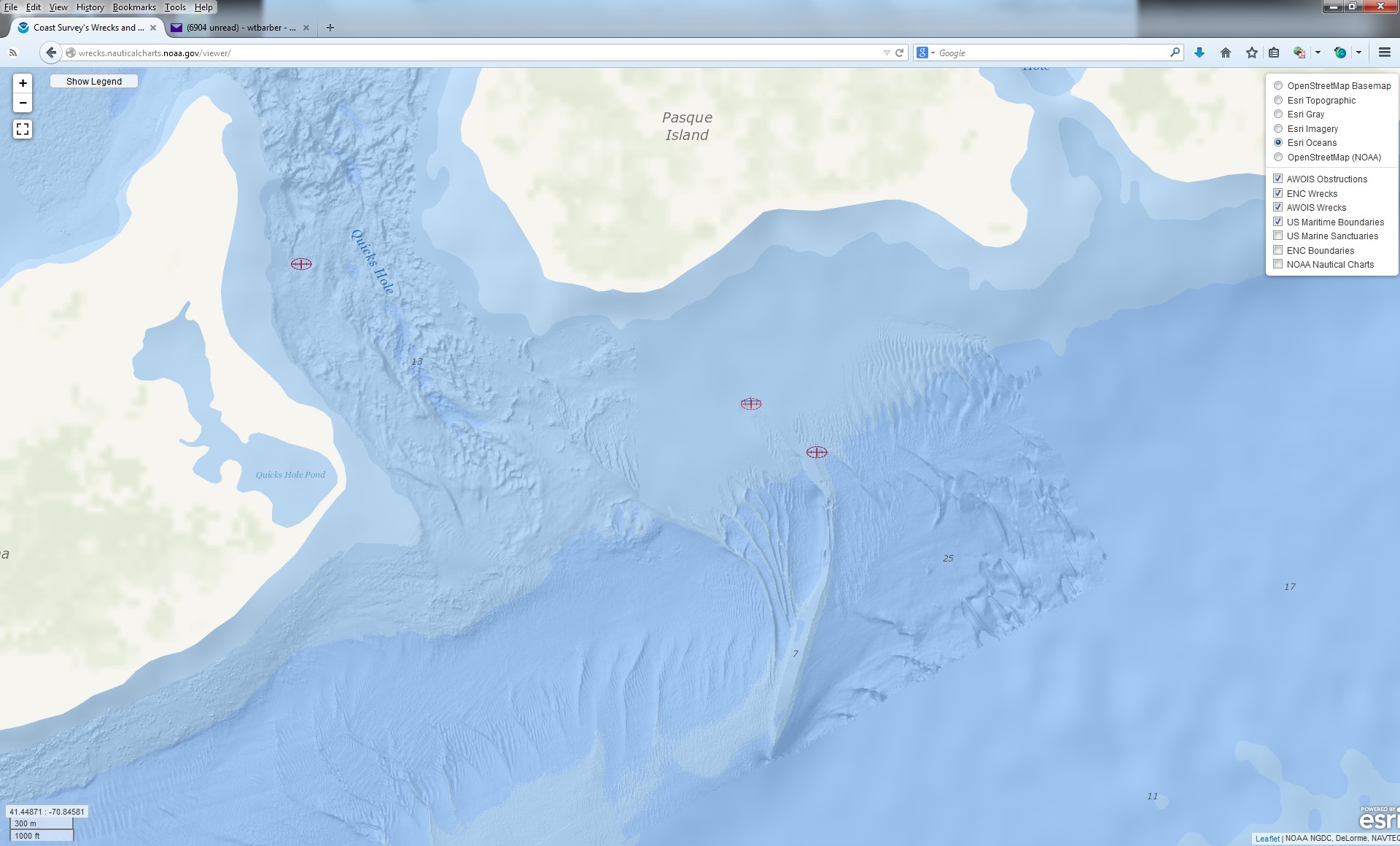This screenshot has width=1400, height=846.
Task: Open dropdown next to green globe icon
Action: point(1358,53)
